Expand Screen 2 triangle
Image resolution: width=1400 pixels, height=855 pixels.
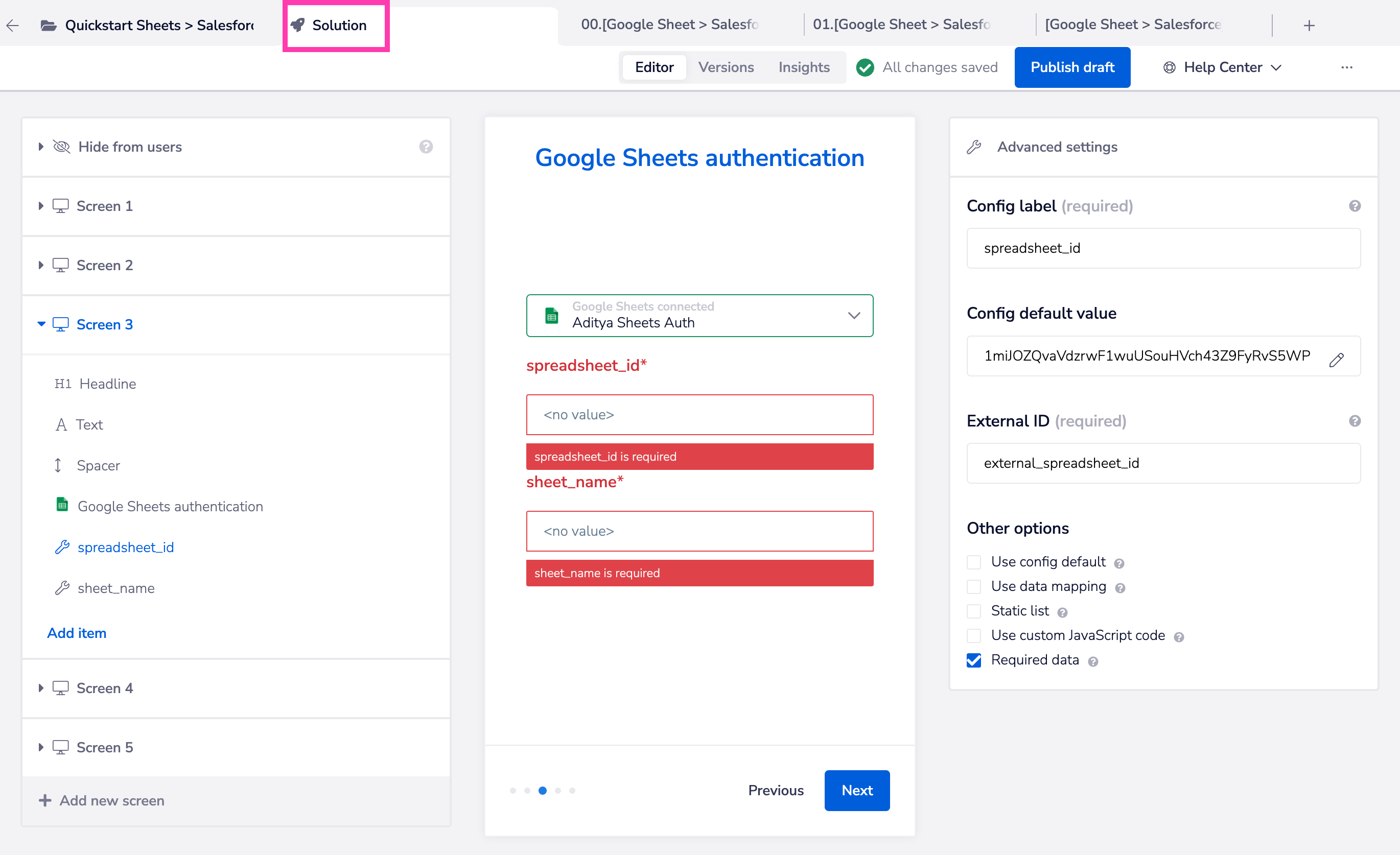coord(41,265)
